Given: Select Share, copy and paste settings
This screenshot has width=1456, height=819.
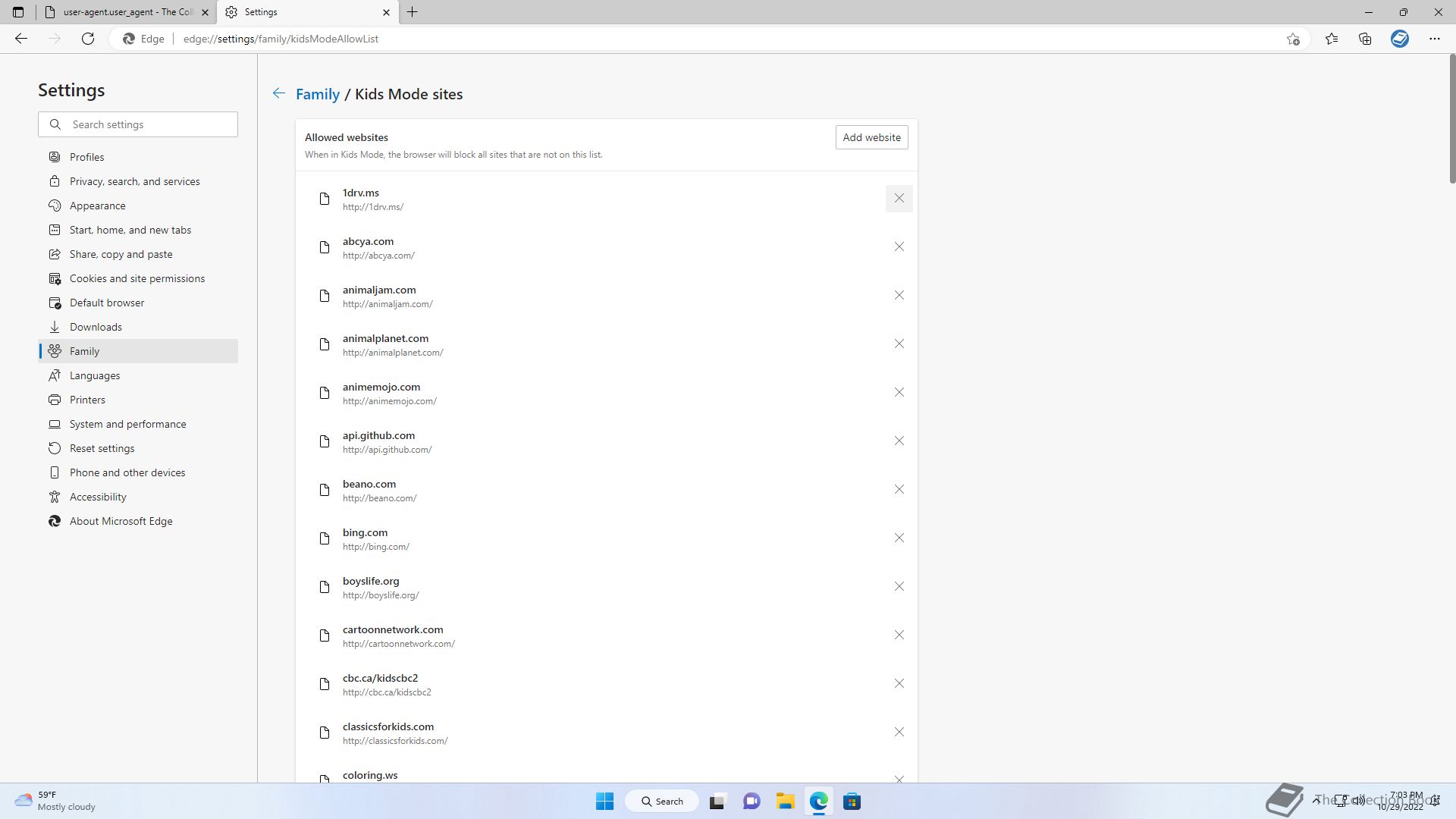Looking at the screenshot, I should [x=138, y=254].
